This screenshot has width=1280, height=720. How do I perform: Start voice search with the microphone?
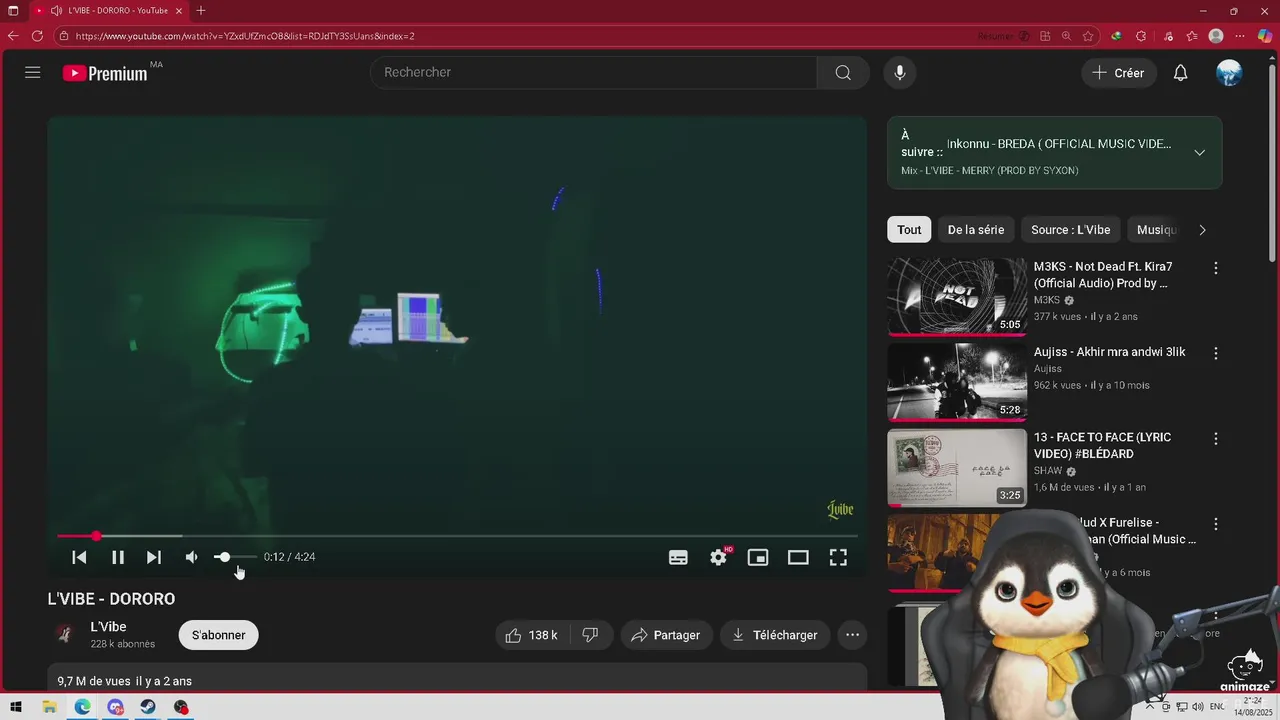900,72
